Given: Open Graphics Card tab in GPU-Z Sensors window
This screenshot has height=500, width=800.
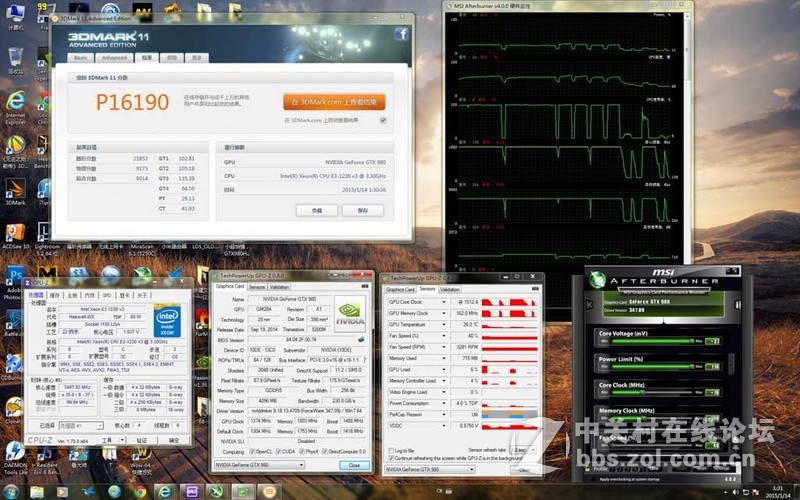Looking at the screenshot, I should pyautogui.click(x=401, y=289).
